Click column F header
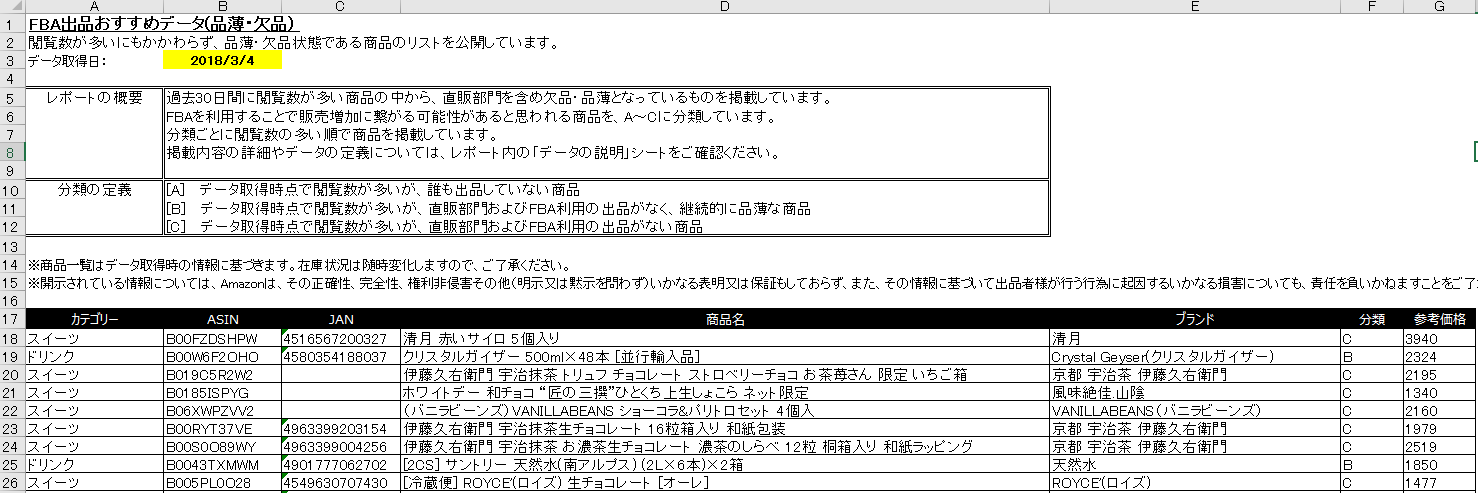Image resolution: width=1478 pixels, height=493 pixels. pyautogui.click(x=1372, y=7)
